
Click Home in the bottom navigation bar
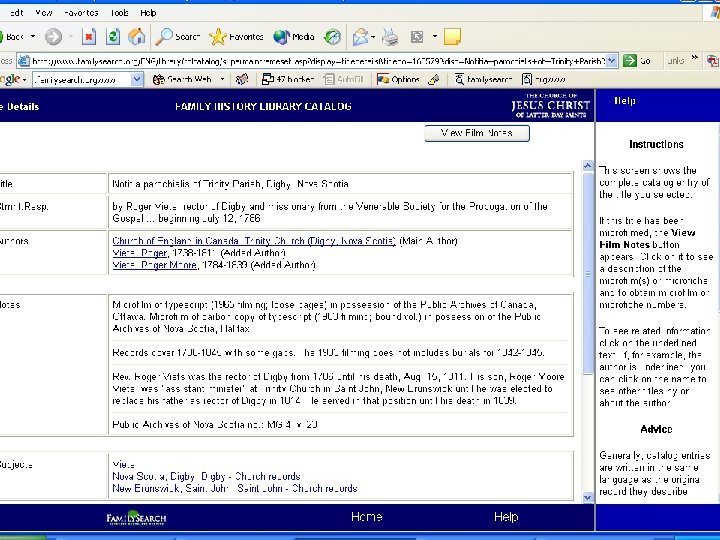(x=366, y=517)
